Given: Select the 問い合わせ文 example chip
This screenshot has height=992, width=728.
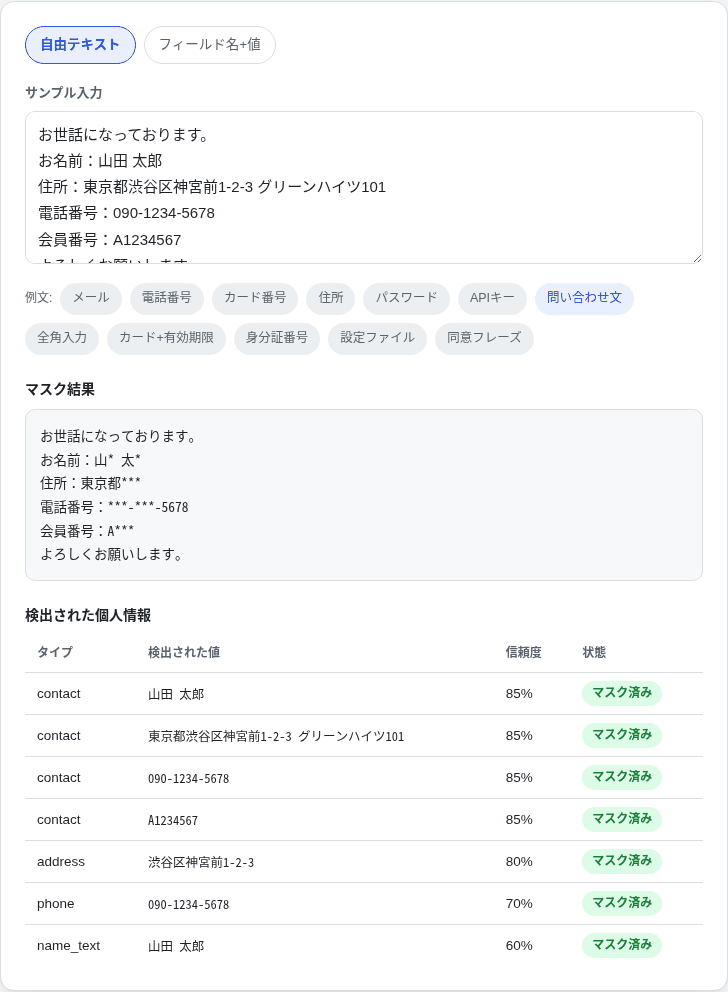Looking at the screenshot, I should 584,298.
